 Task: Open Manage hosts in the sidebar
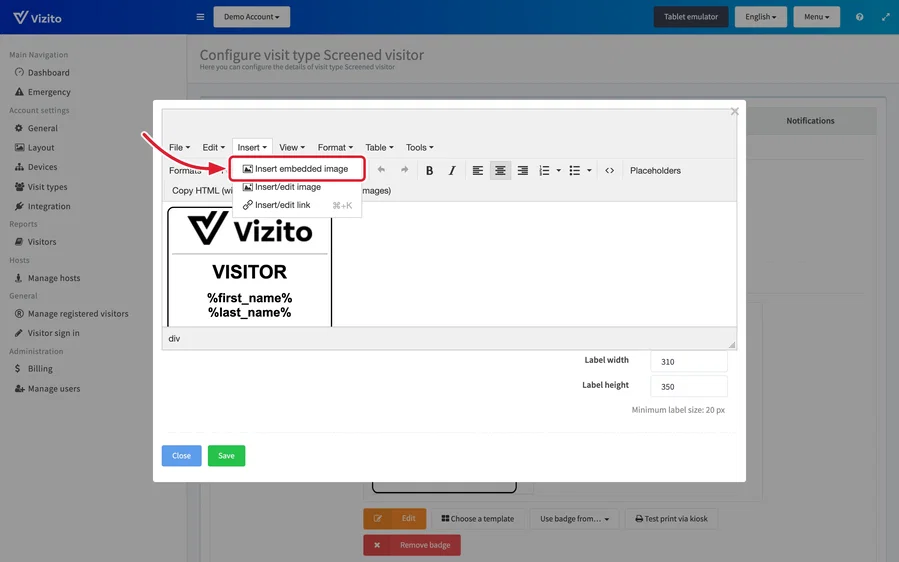coord(47,278)
